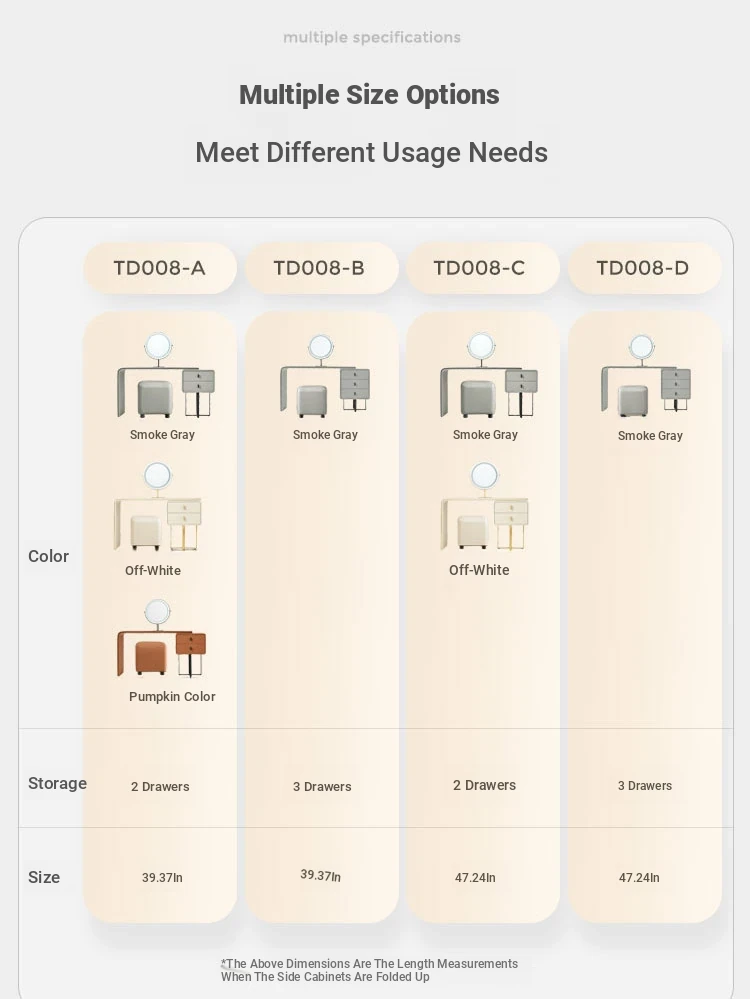This screenshot has height=999, width=750.
Task: Click the Storage row heading
Action: click(x=57, y=783)
